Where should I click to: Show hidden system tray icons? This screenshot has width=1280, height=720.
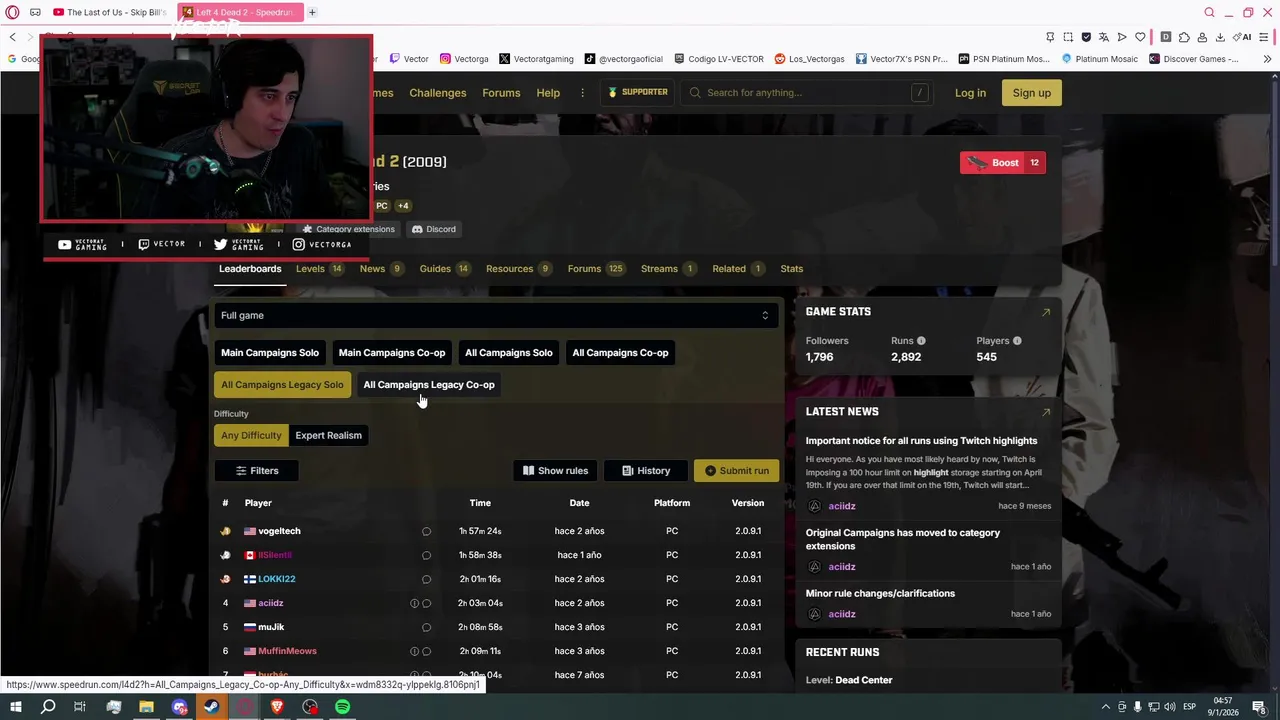tap(1106, 707)
